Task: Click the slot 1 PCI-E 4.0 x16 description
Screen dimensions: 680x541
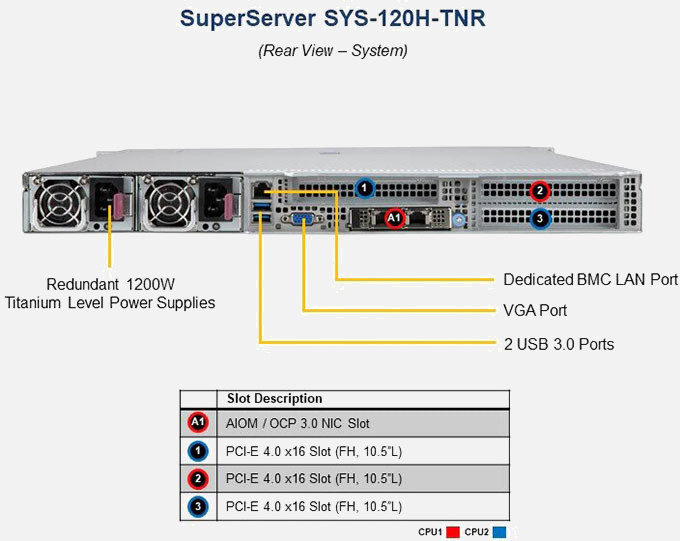Action: tap(314, 452)
